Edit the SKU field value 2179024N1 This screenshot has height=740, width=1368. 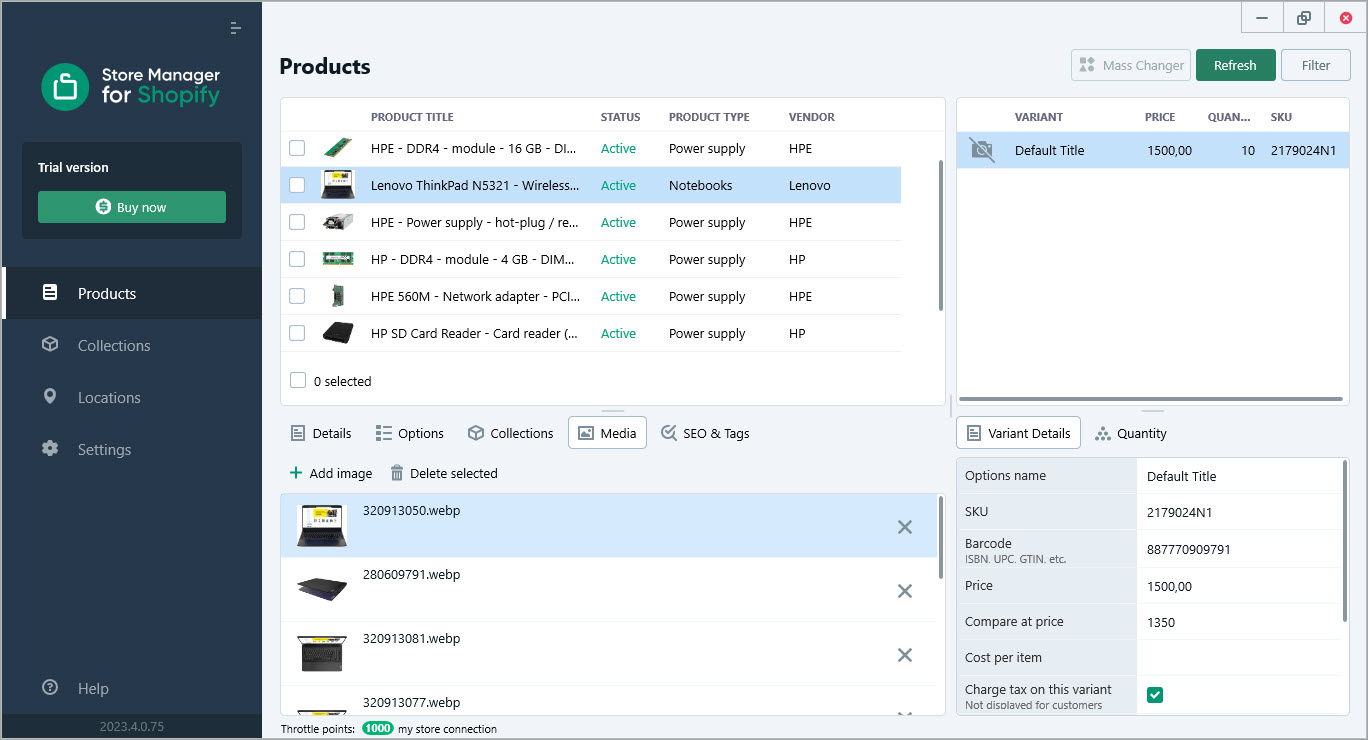(1238, 512)
